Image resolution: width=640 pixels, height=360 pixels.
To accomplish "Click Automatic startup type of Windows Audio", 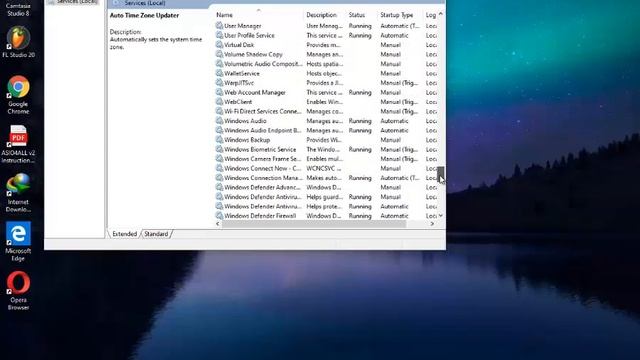I will 394,121.
